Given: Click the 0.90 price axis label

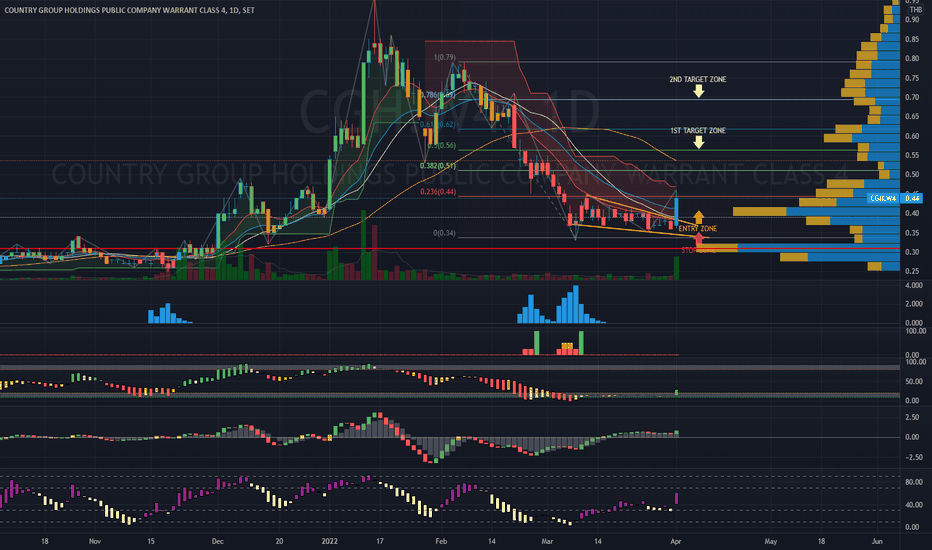Looking at the screenshot, I should (x=912, y=20).
